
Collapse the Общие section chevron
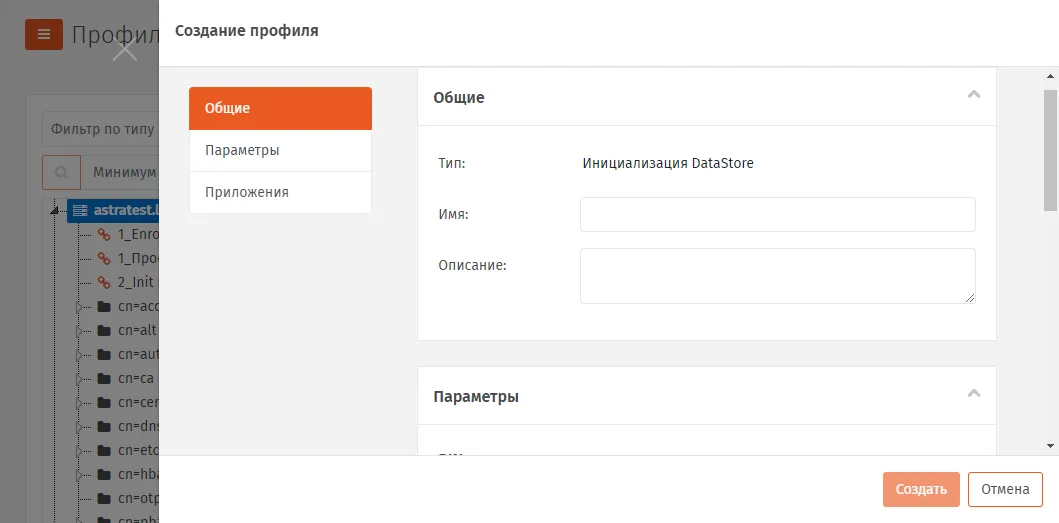click(974, 95)
